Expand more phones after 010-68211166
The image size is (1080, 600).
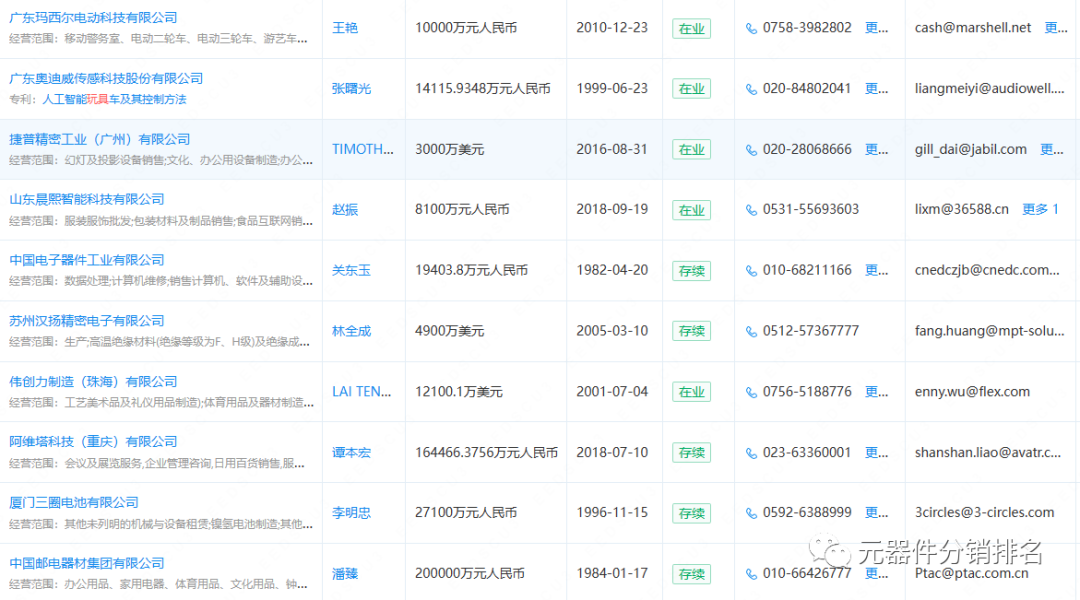(876, 270)
